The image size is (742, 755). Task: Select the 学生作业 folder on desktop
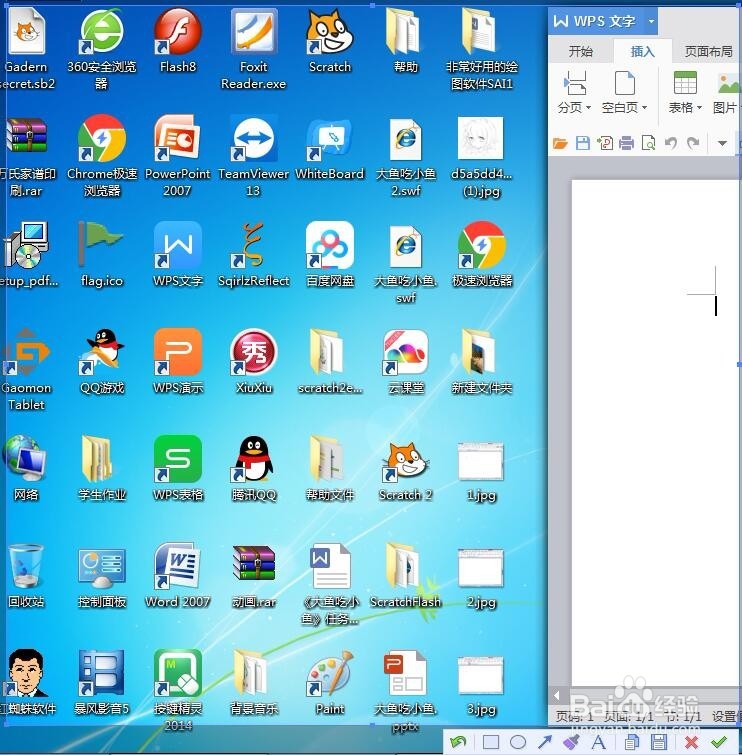tap(102, 469)
